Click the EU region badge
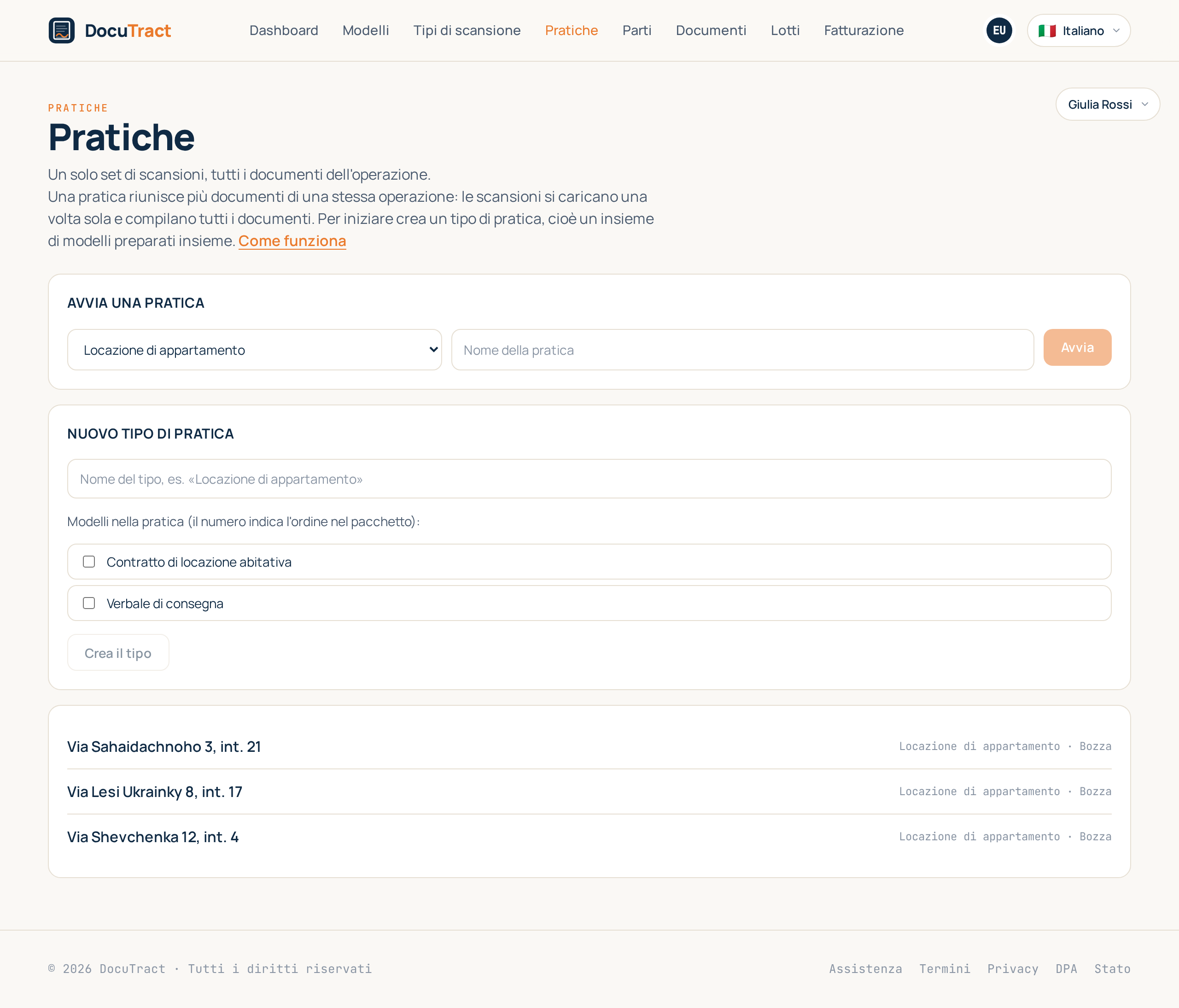 click(x=999, y=30)
